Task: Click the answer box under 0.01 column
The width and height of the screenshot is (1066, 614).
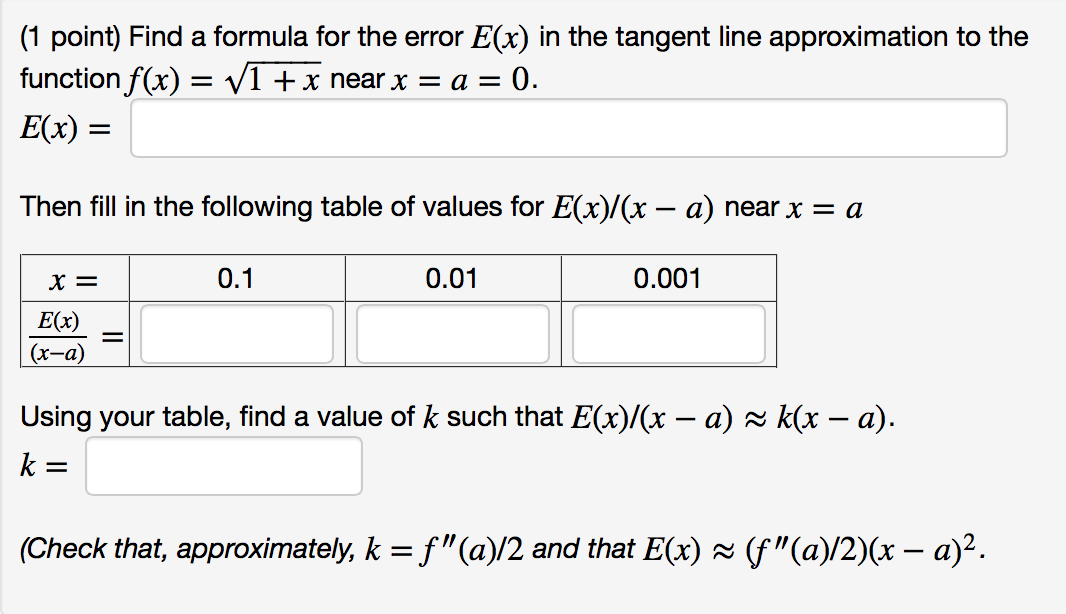Action: tap(450, 333)
